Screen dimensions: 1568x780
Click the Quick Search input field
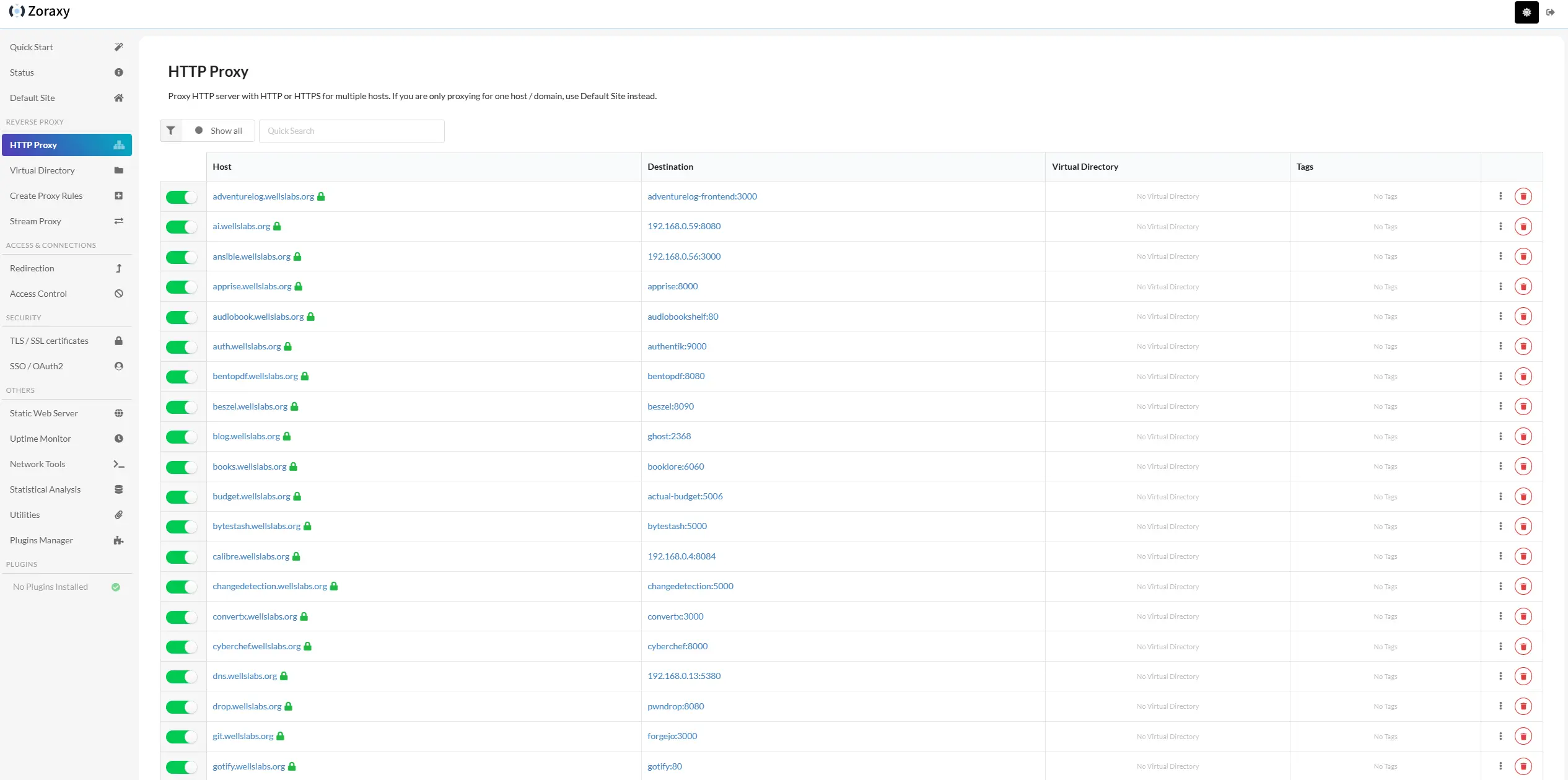351,131
